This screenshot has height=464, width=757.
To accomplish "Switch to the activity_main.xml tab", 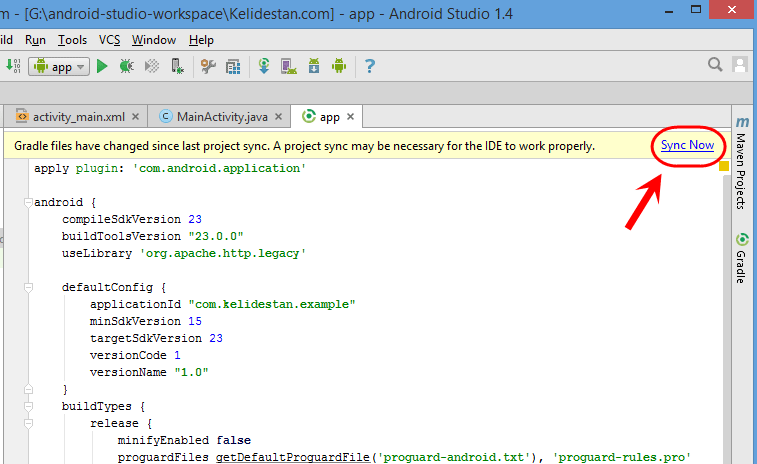I will 78,117.
